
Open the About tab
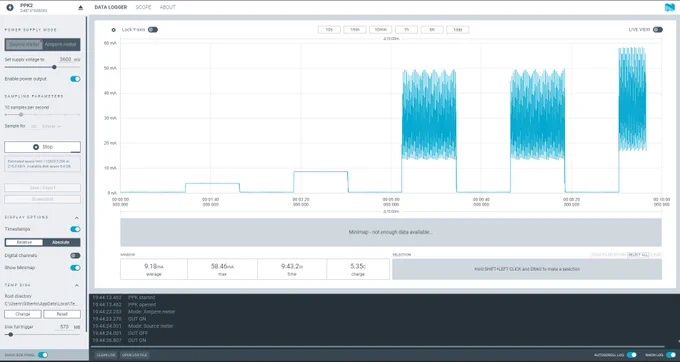click(167, 7)
